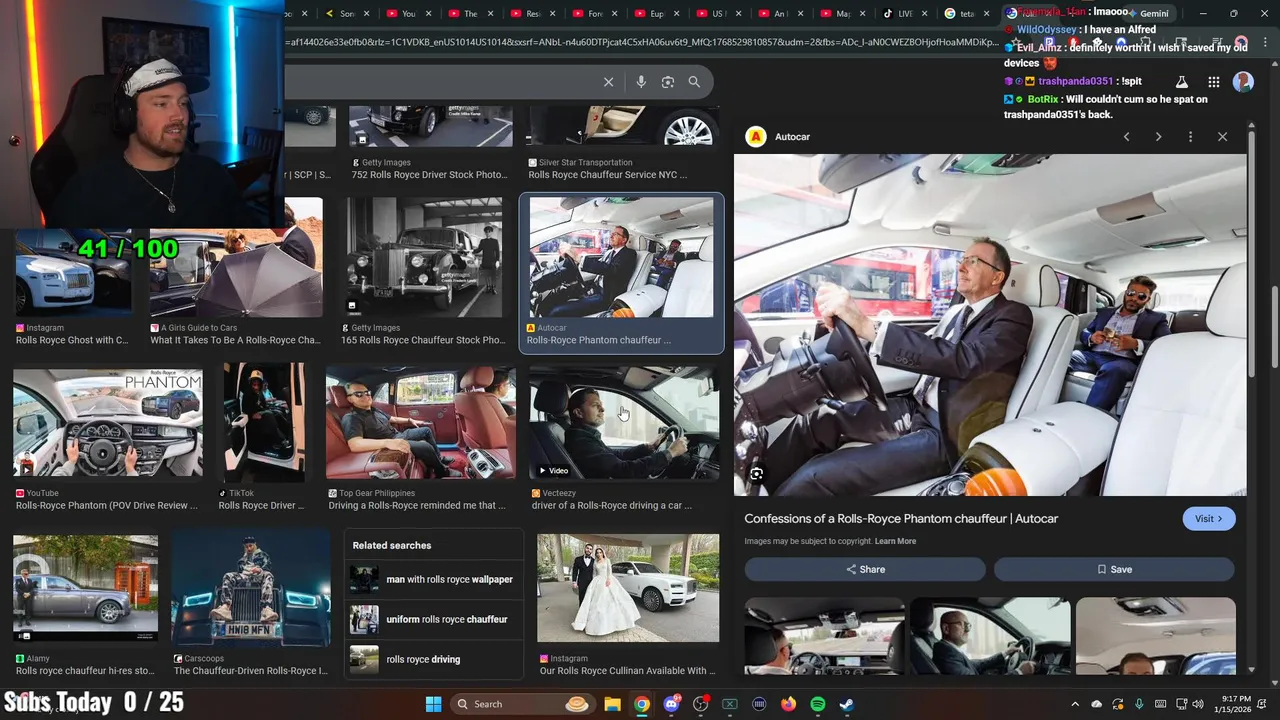Open Getty Images 165 Rolls Royce Chauffeur result
The height and width of the screenshot is (720, 1280).
pyautogui.click(x=425, y=258)
